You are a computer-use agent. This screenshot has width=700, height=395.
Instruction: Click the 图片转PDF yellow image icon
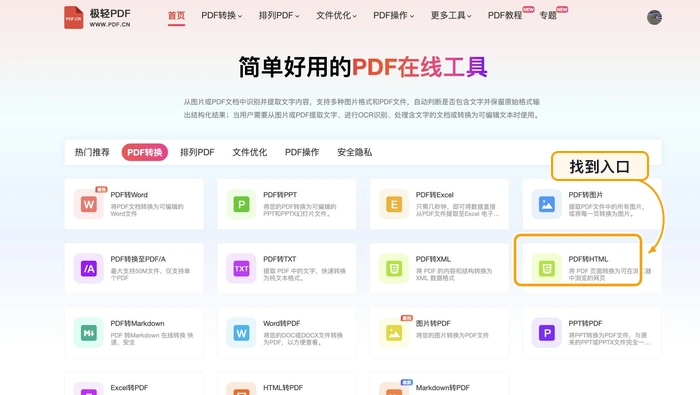point(394,333)
